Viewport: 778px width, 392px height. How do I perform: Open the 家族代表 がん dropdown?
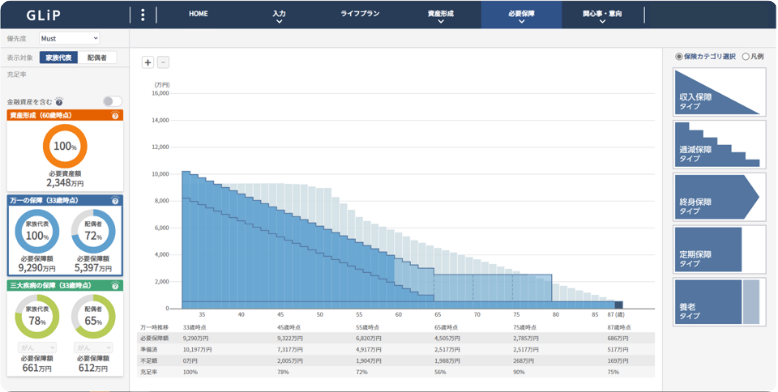pos(37,348)
